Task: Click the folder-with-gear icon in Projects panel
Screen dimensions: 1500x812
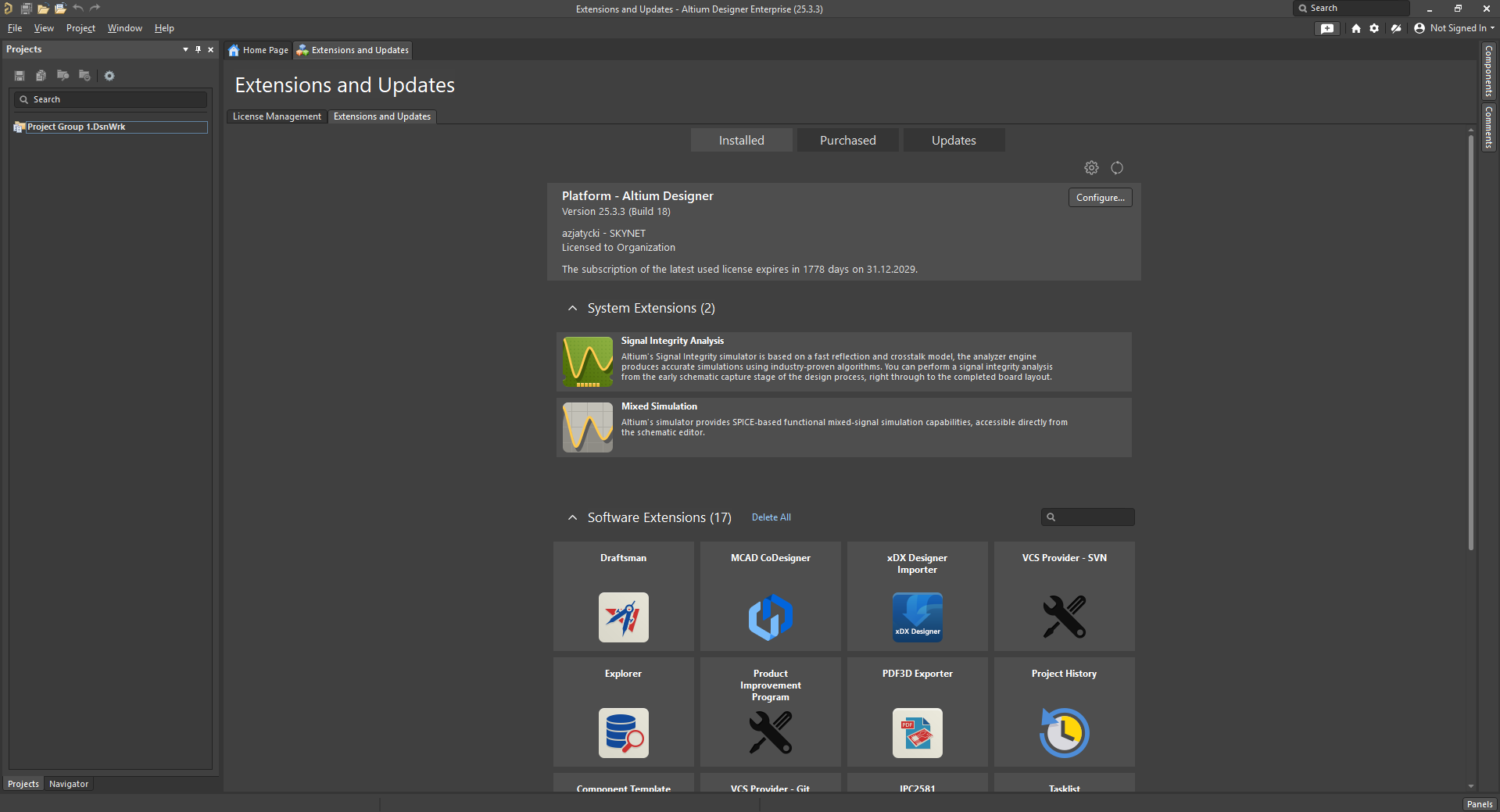Action: point(84,76)
